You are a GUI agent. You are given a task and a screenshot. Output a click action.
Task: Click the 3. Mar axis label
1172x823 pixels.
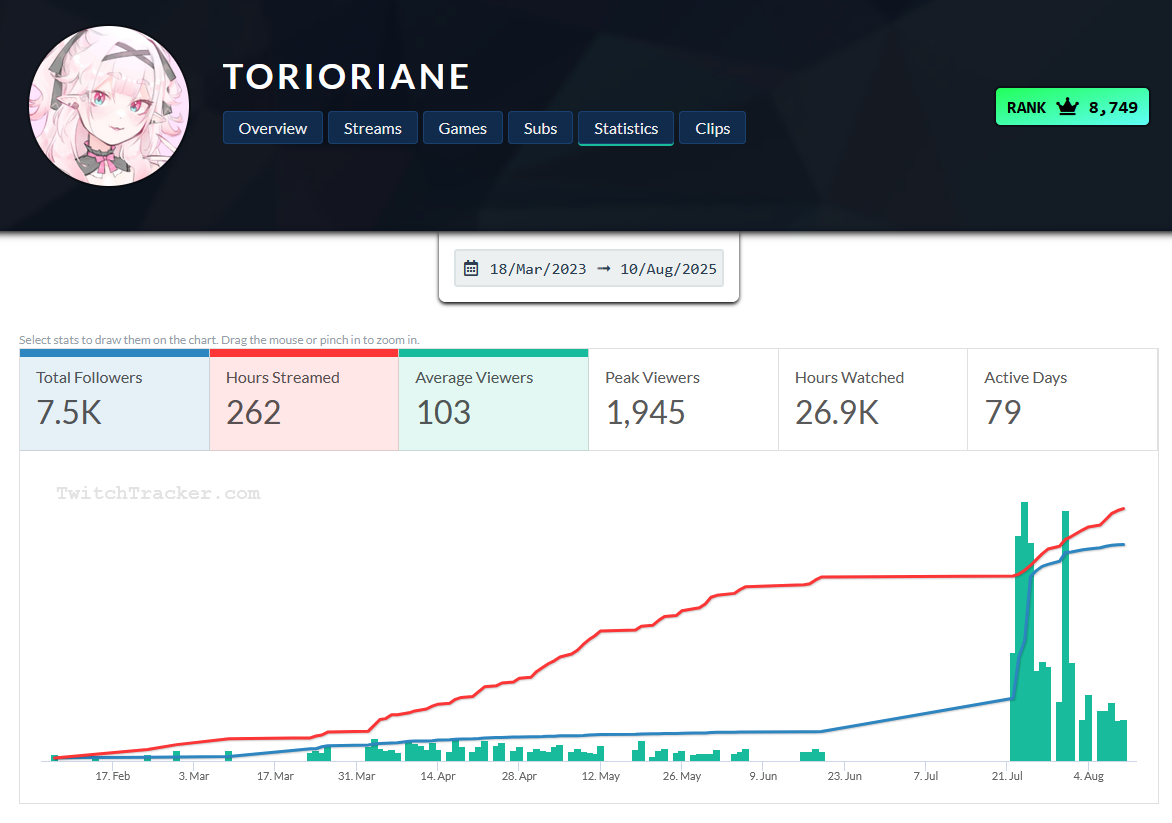click(x=194, y=776)
